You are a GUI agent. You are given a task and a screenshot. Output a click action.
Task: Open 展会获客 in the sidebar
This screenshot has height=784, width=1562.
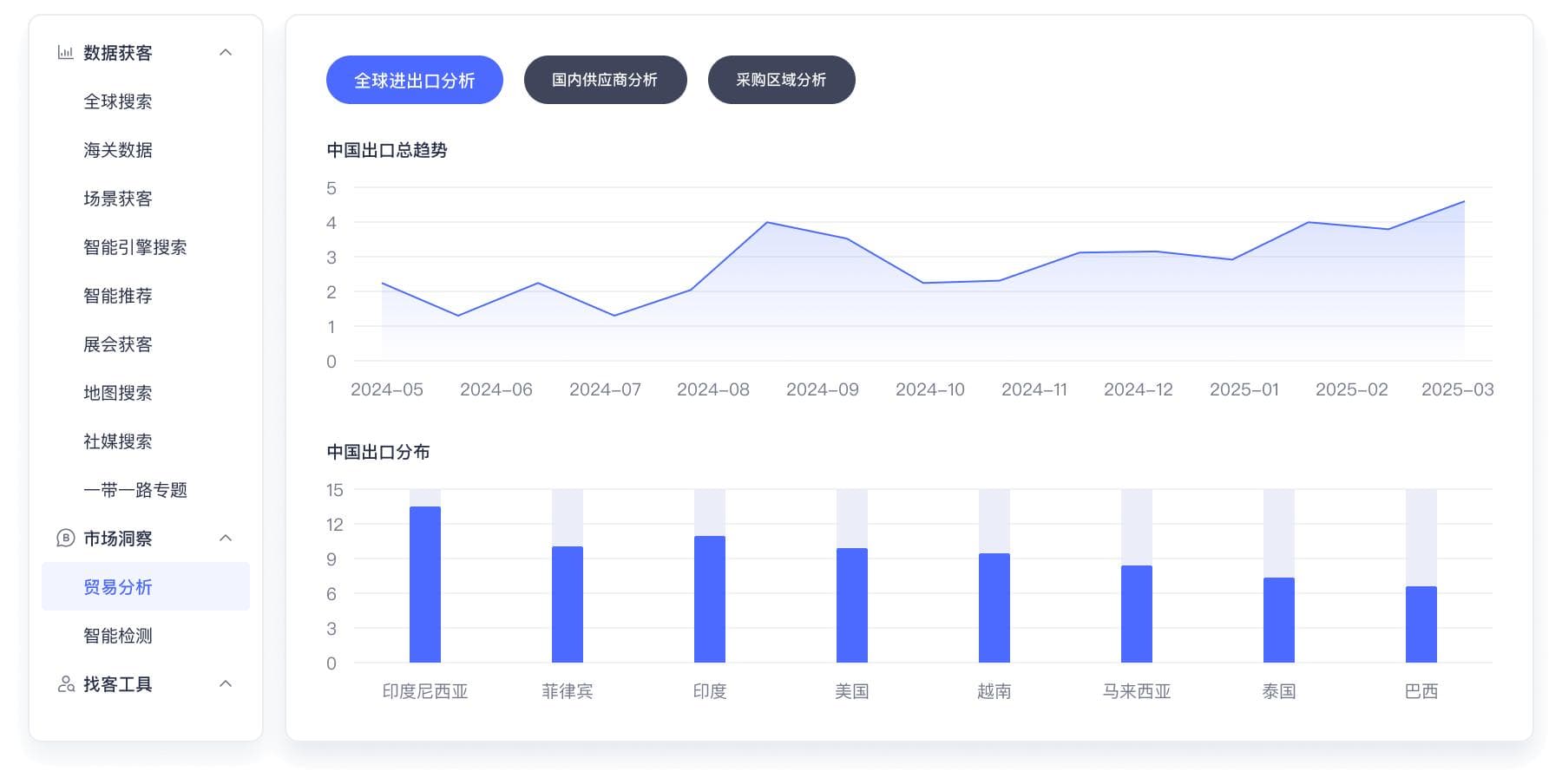(x=118, y=344)
